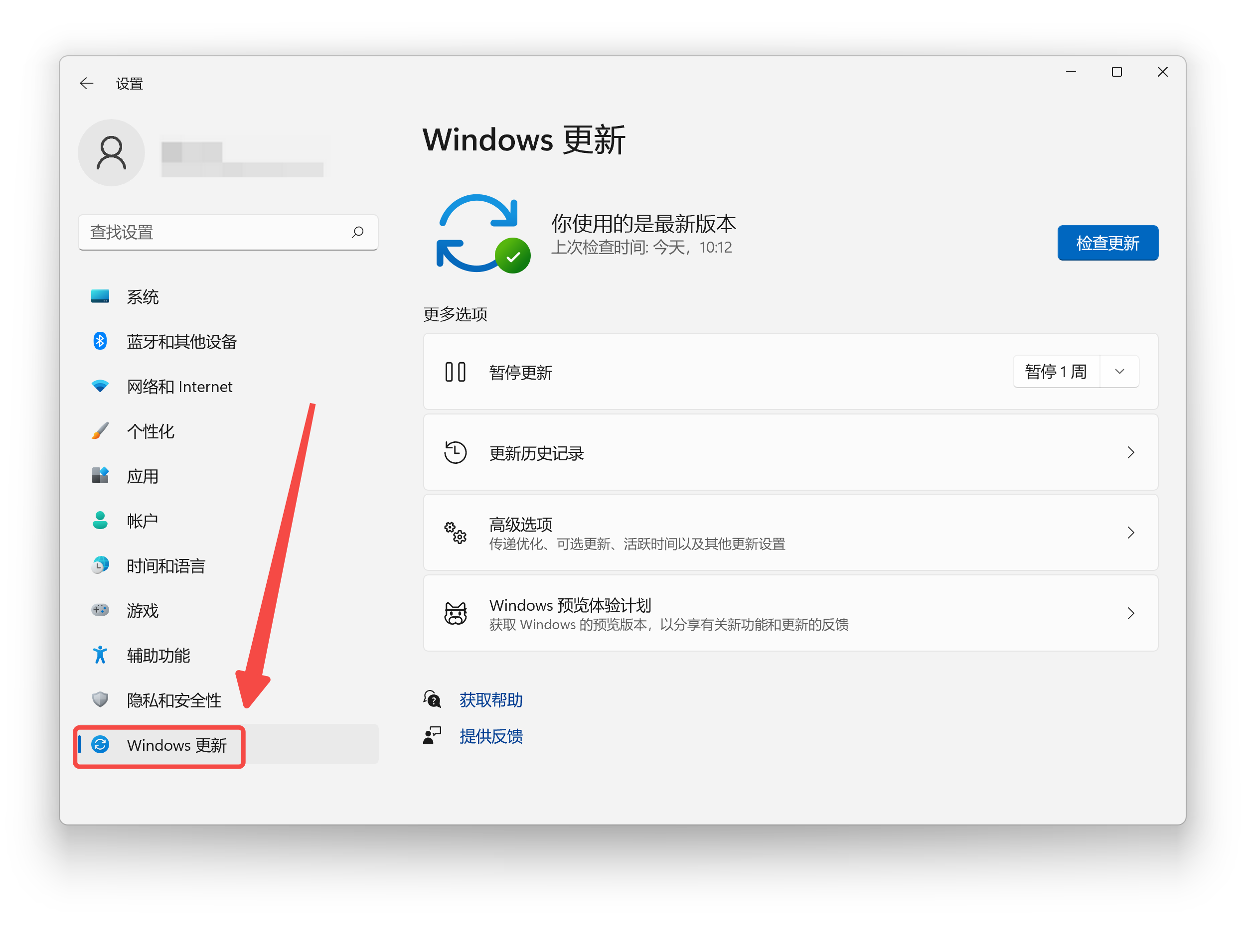Click the Windows 更新 sync icon in sidebar
Image resolution: width=1253 pixels, height=952 pixels.
tap(100, 745)
